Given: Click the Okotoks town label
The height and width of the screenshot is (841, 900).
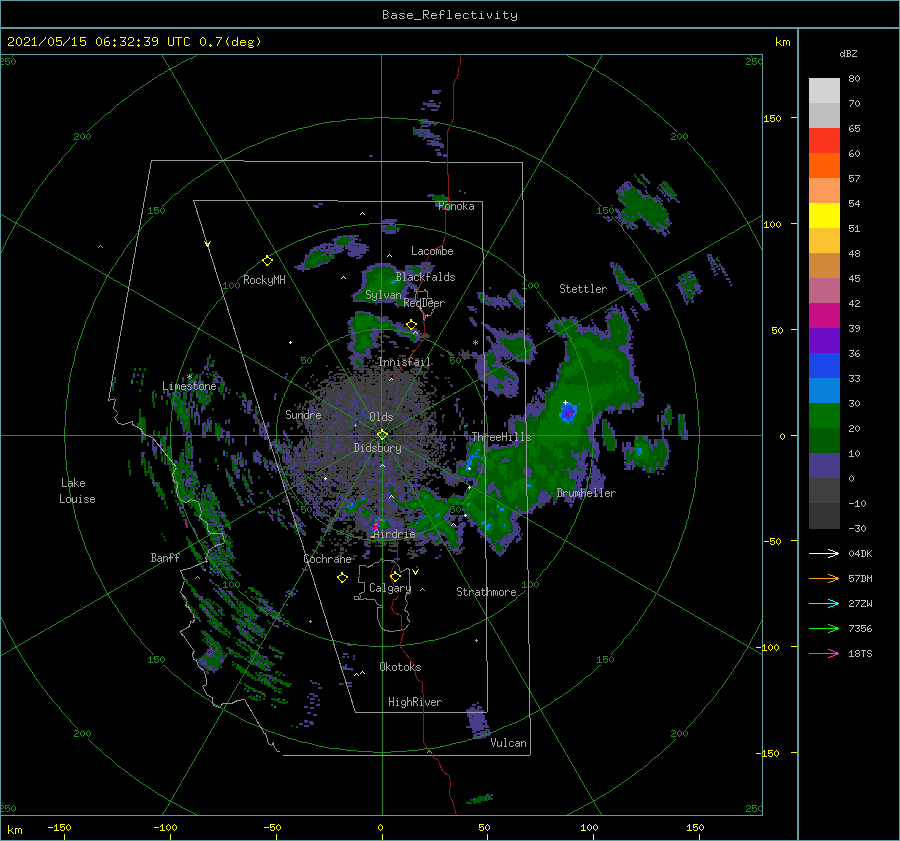Looking at the screenshot, I should [400, 667].
